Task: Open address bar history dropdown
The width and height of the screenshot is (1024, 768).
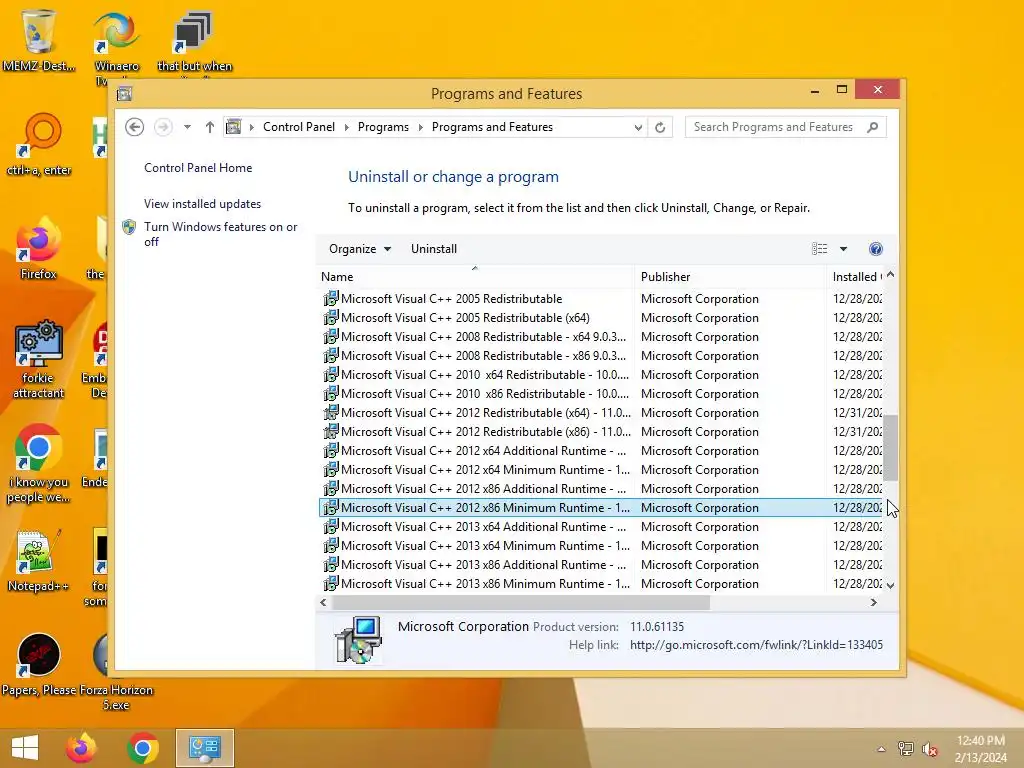Action: pyautogui.click(x=638, y=127)
